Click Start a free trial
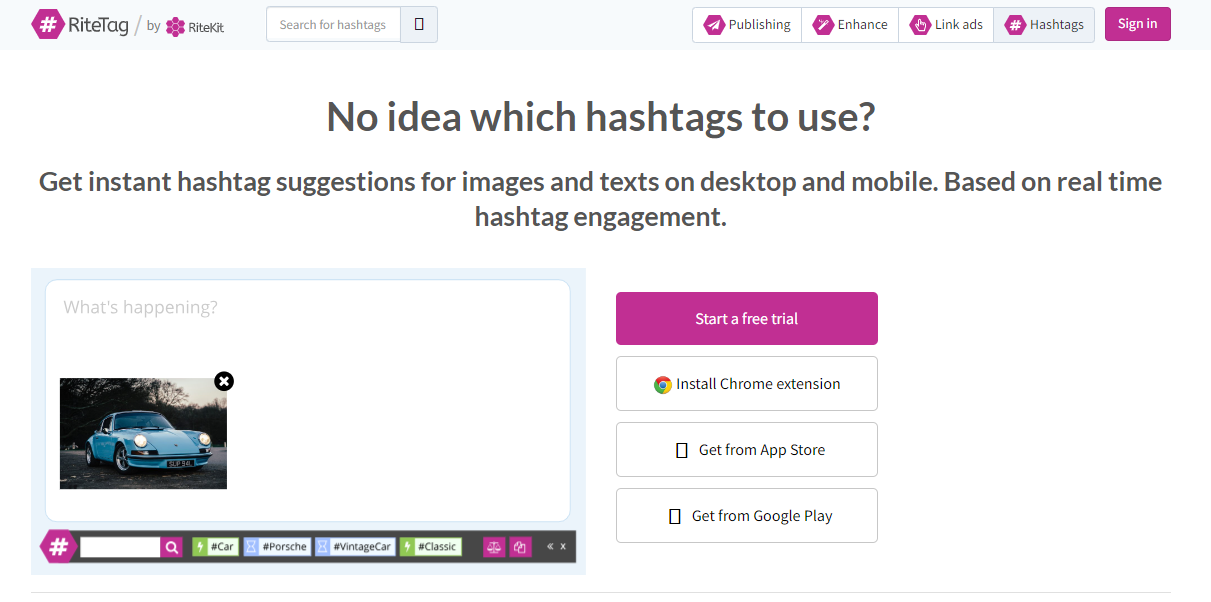This screenshot has height=602, width=1211. coord(746,319)
